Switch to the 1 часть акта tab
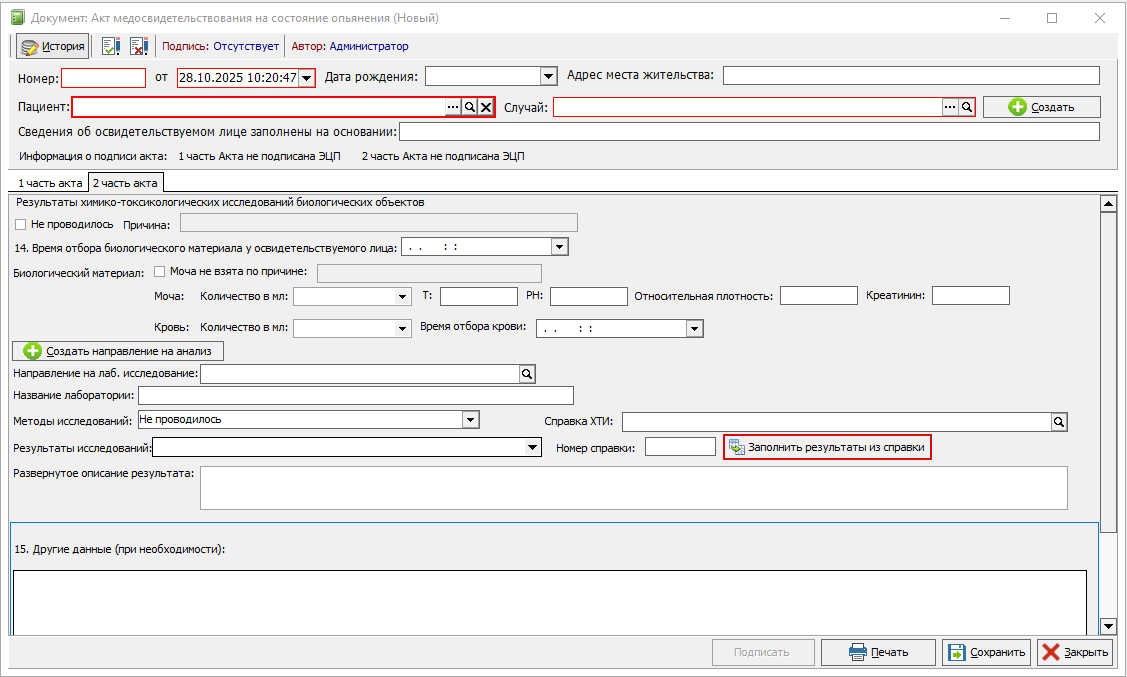This screenshot has width=1127, height=677. click(49, 183)
